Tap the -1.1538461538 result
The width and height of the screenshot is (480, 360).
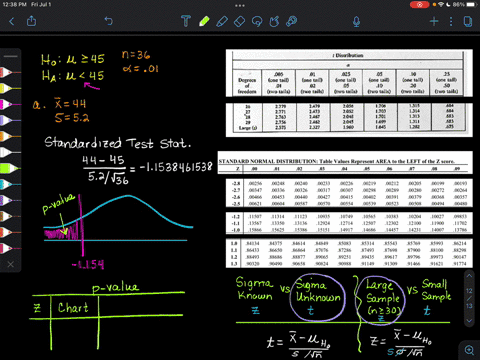[x=176, y=167]
